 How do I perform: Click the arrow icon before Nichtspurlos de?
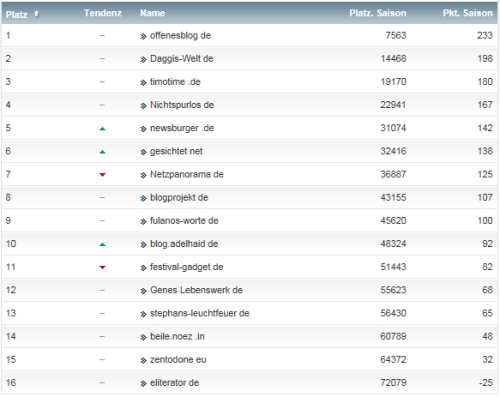point(143,106)
